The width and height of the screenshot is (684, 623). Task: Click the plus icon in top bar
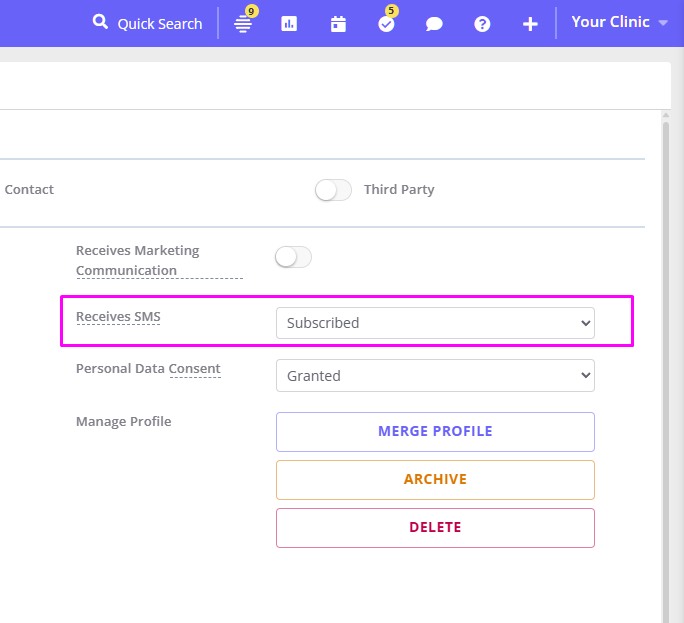pos(530,24)
